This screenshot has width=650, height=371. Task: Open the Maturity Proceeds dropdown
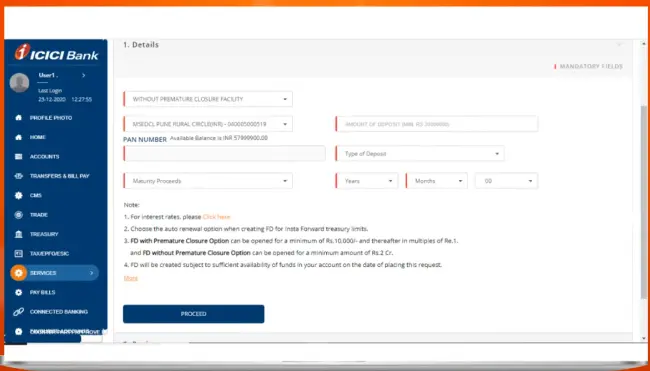tap(208, 181)
